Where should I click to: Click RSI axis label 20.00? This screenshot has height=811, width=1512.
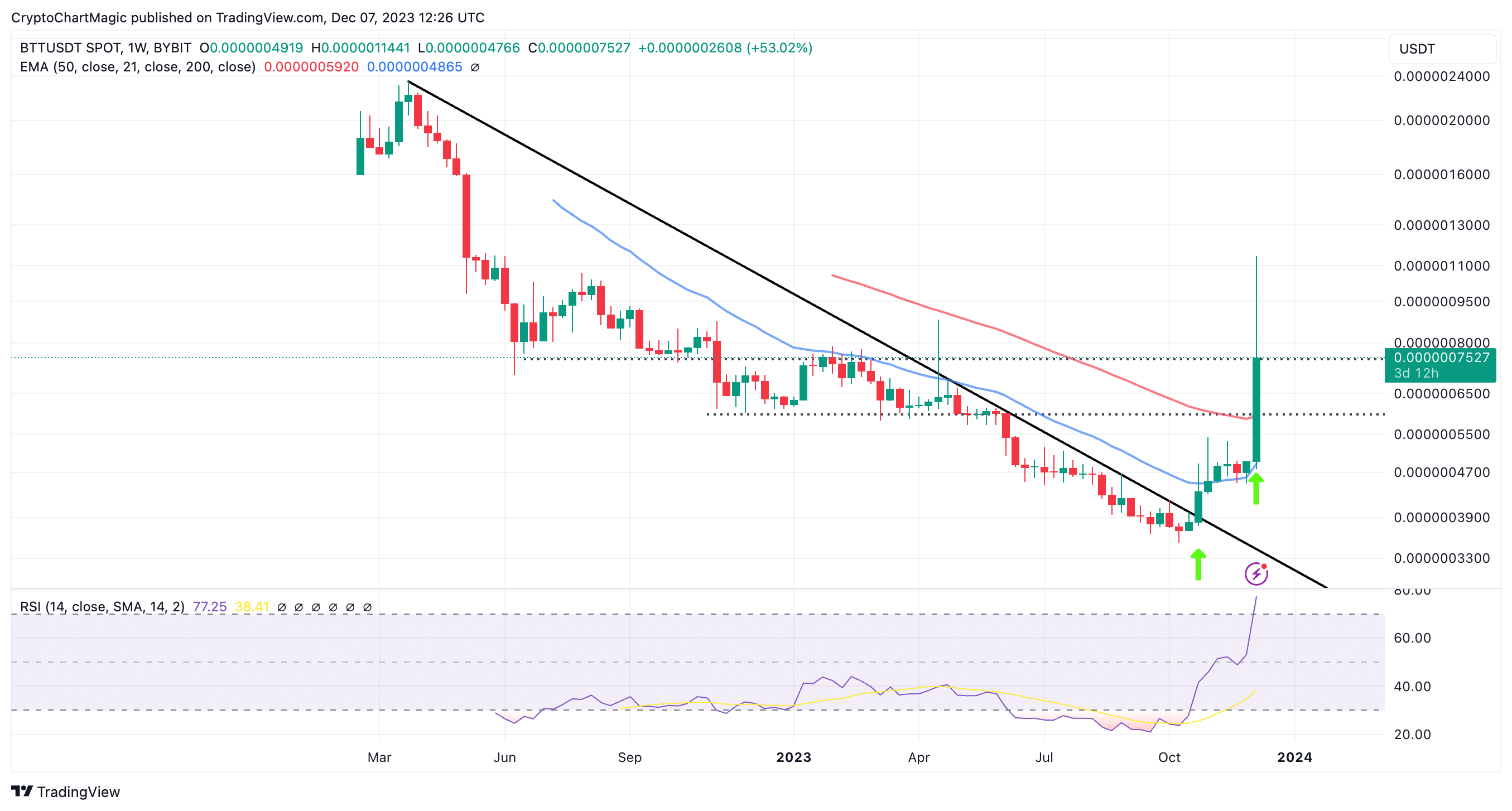point(1412,734)
